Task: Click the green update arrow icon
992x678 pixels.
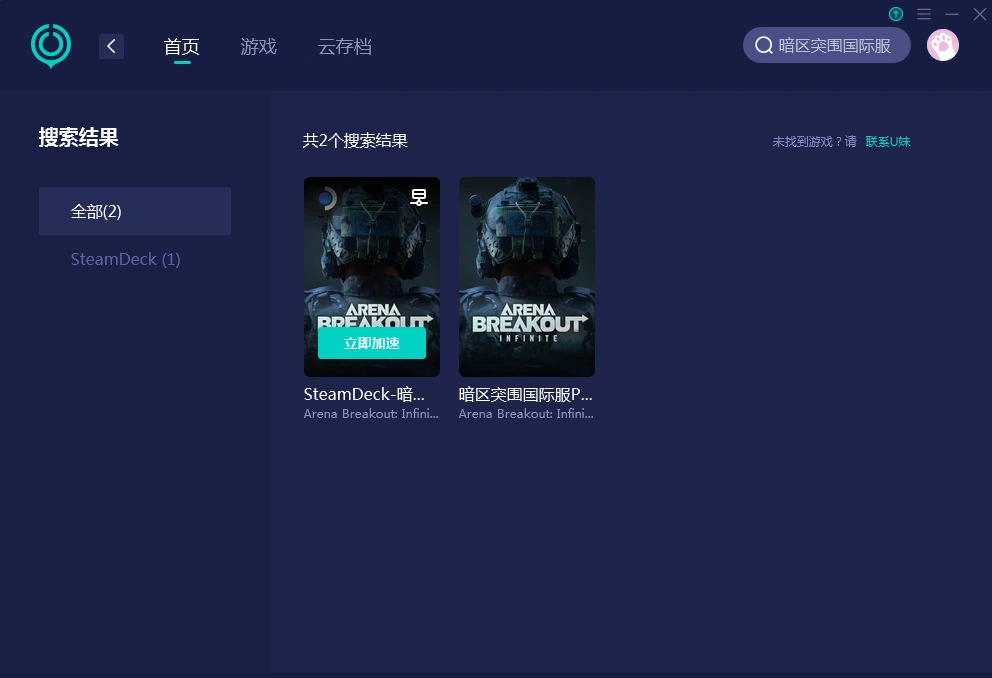Action: click(896, 14)
